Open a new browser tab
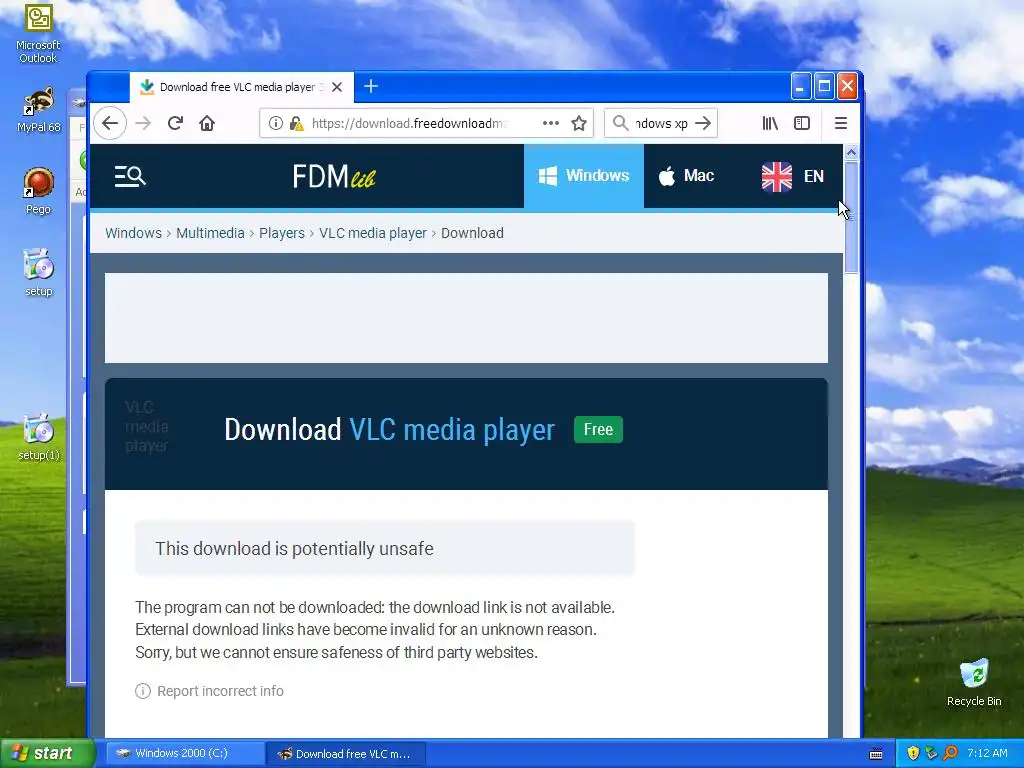Screen dimensions: 1024x768 point(371,86)
